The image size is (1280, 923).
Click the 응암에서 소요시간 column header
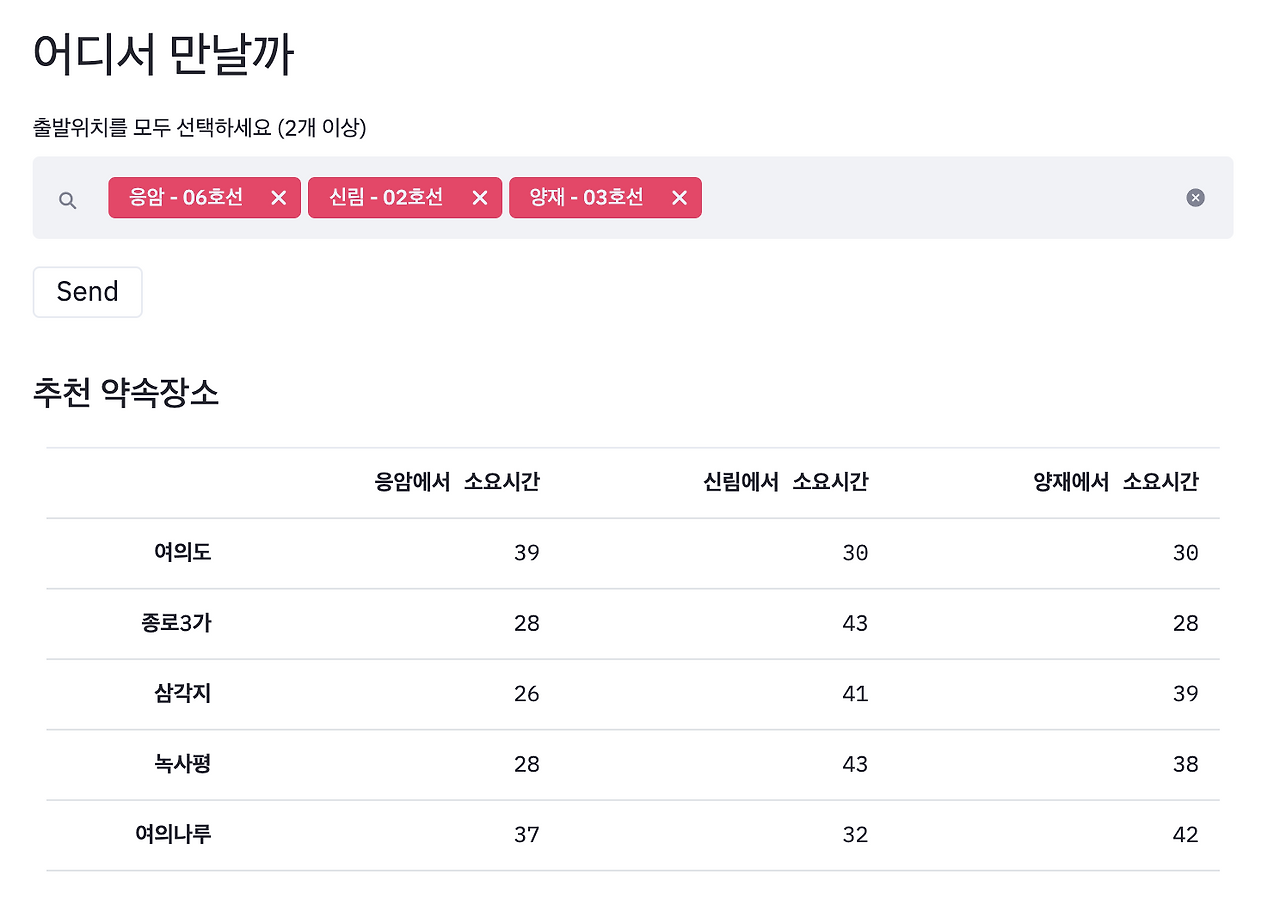457,481
